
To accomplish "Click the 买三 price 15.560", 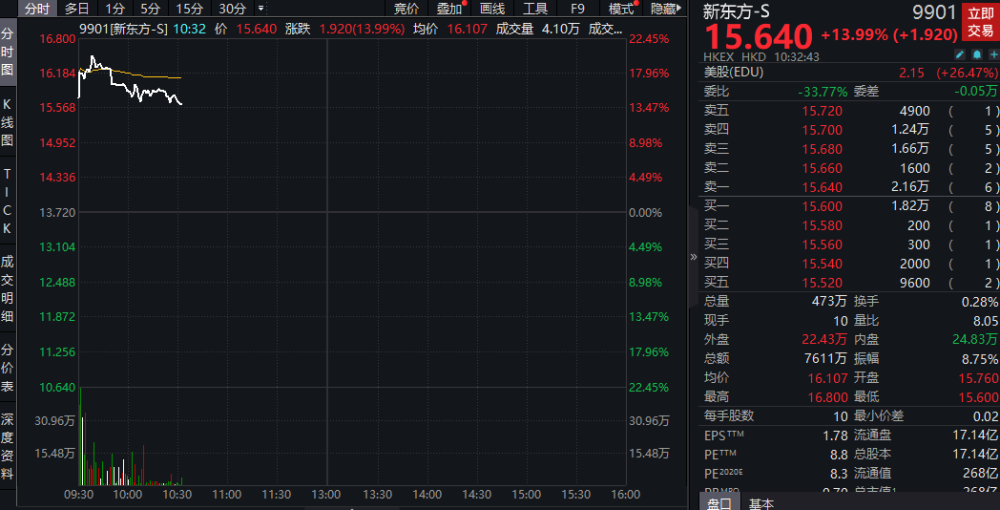I will (x=822, y=245).
